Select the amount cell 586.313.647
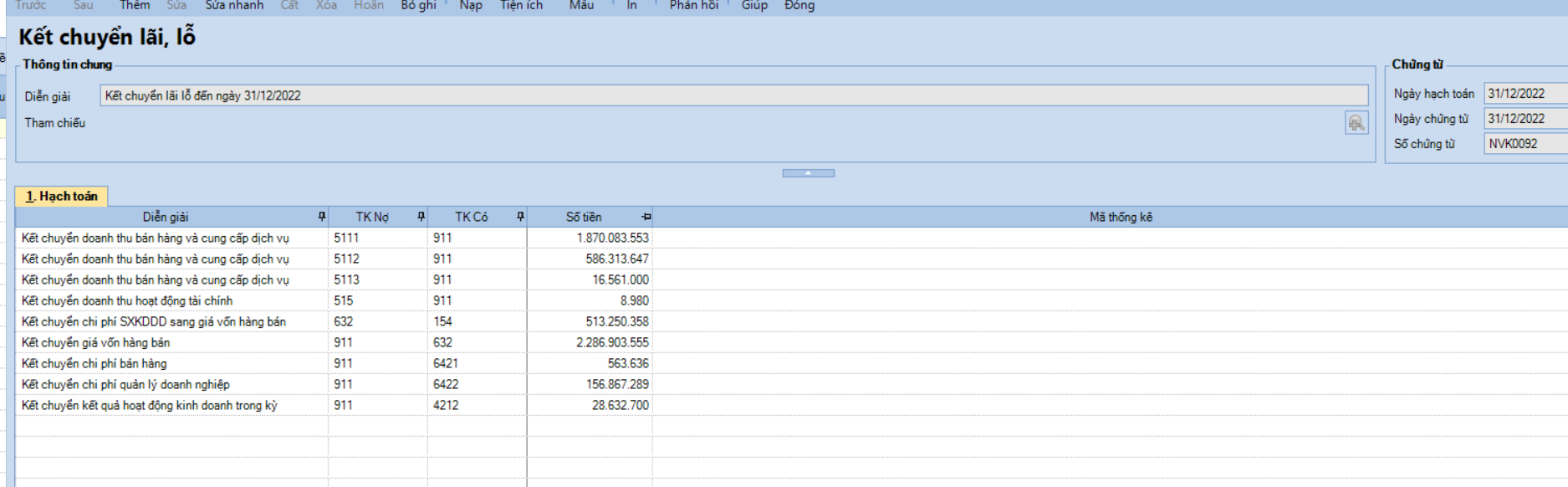This screenshot has height=487, width=1568. click(590, 259)
